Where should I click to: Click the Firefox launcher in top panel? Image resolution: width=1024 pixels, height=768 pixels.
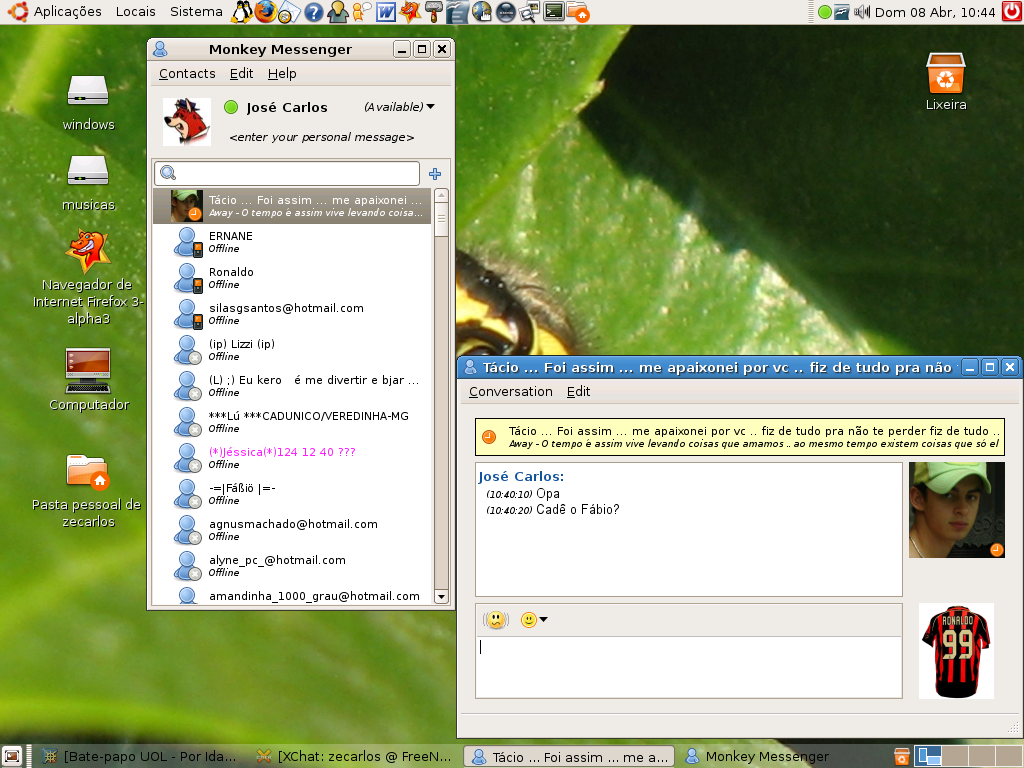coord(265,12)
